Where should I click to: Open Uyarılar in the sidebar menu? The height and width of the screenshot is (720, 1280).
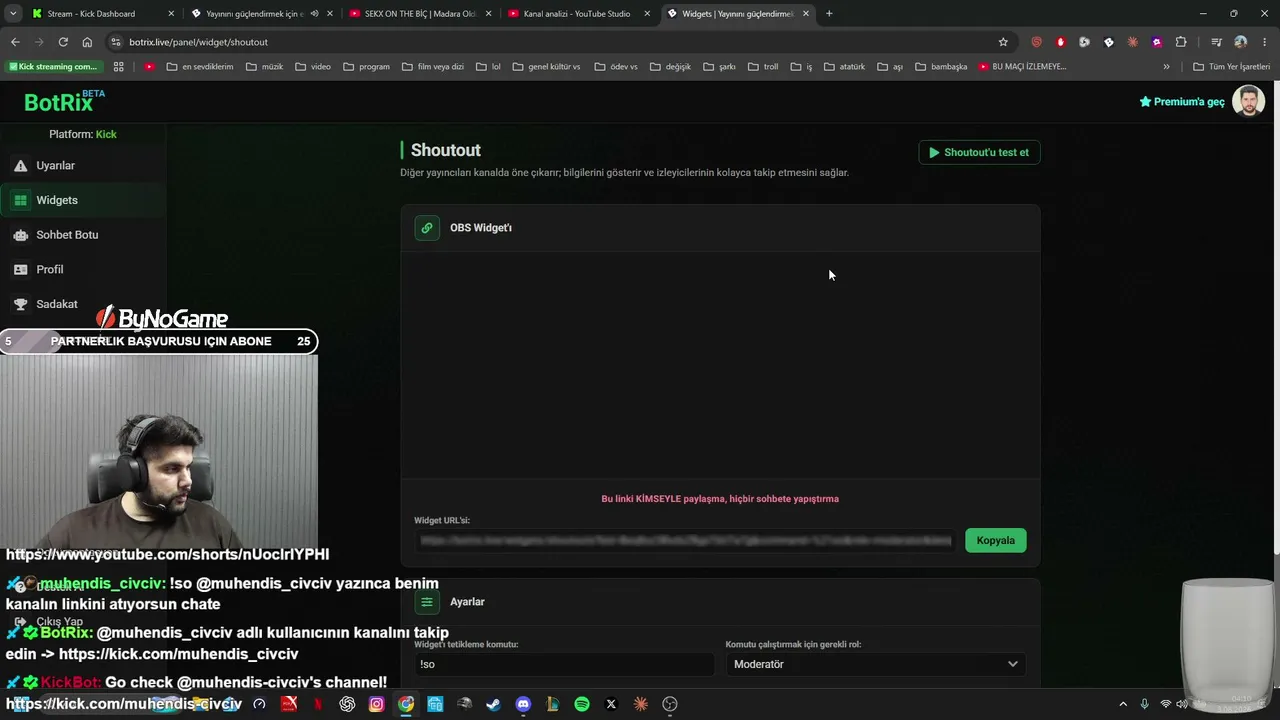point(83,166)
